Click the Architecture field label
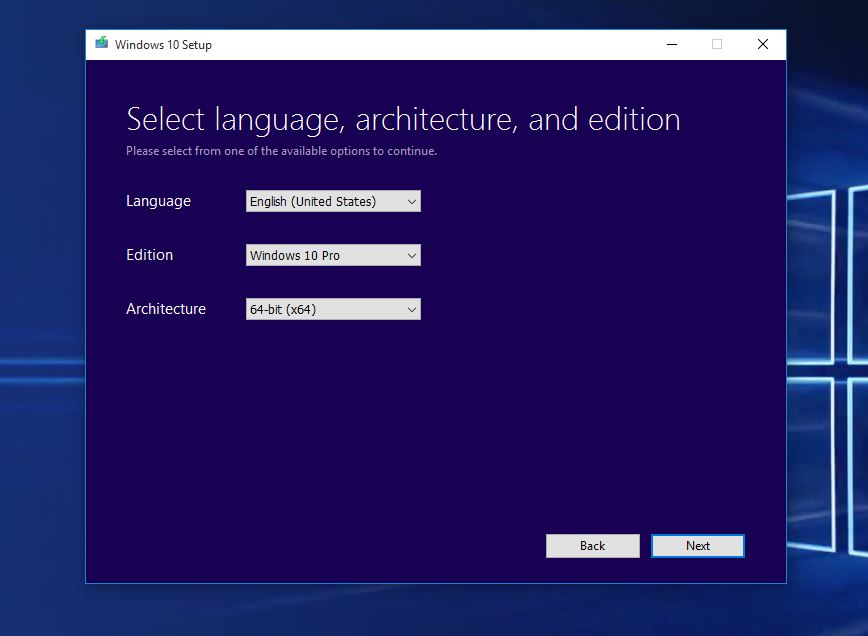 [166, 309]
